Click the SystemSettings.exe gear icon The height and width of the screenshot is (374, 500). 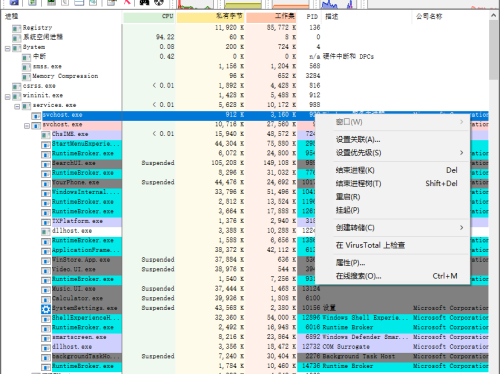pyautogui.click(x=46, y=309)
